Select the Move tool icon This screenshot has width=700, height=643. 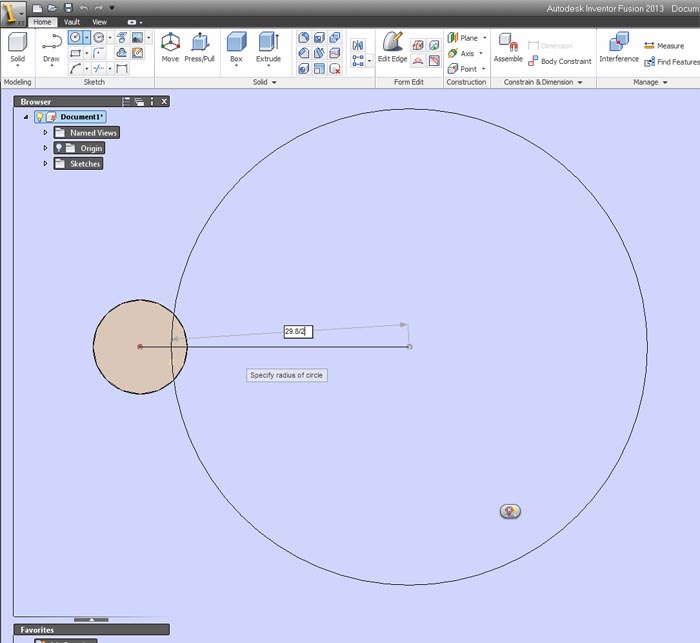point(170,43)
